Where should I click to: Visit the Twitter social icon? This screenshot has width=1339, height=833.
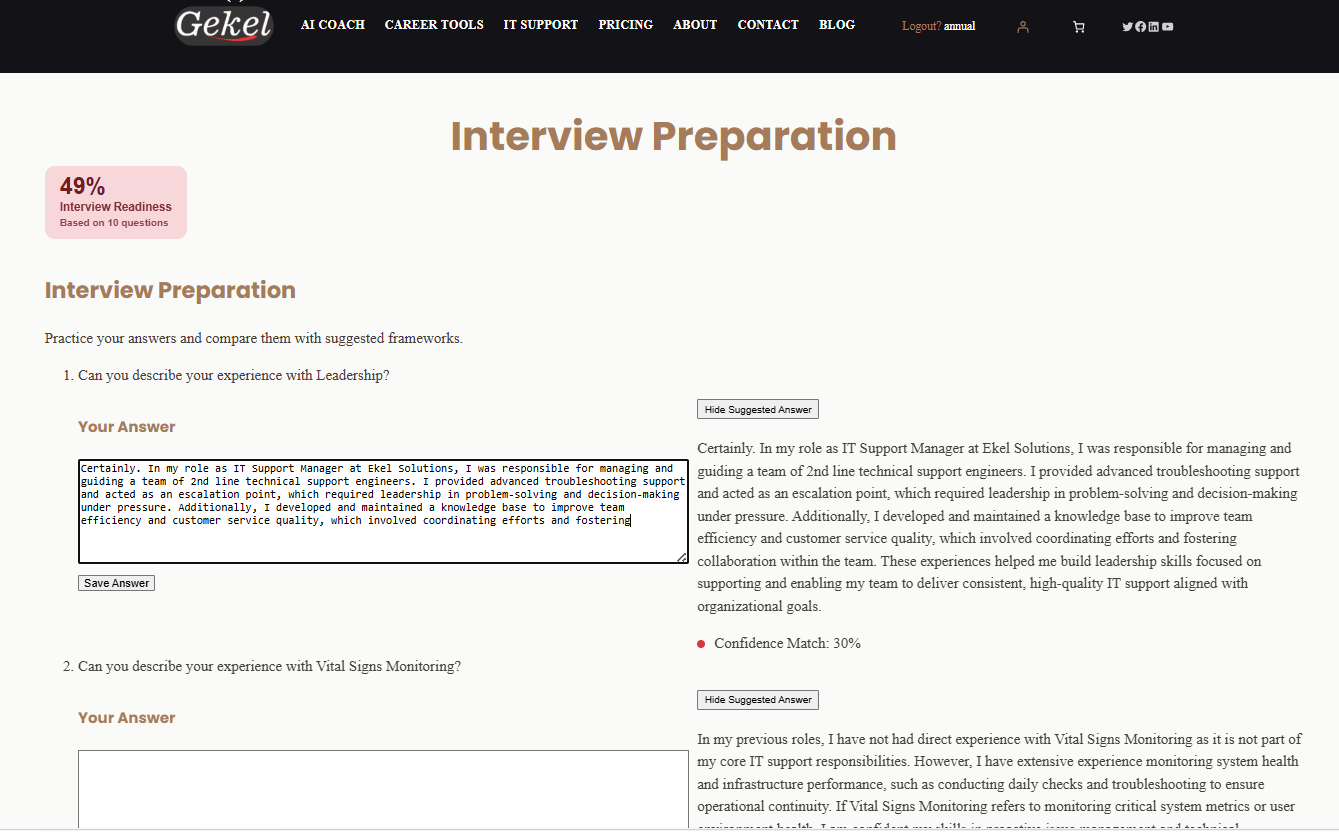pos(1127,27)
